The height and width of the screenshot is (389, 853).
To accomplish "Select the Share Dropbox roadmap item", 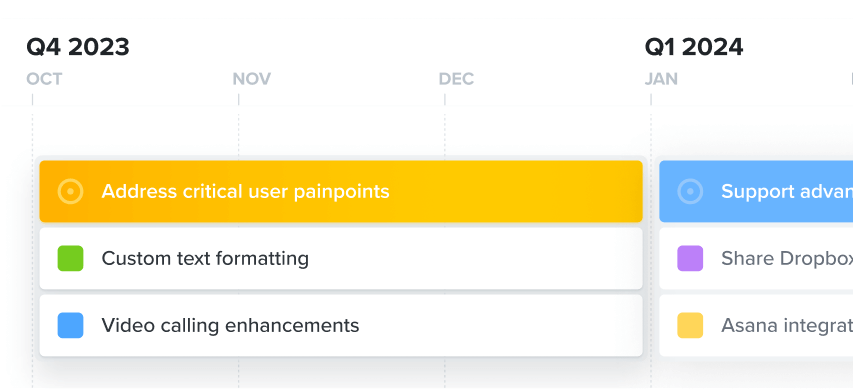I will pos(756,258).
